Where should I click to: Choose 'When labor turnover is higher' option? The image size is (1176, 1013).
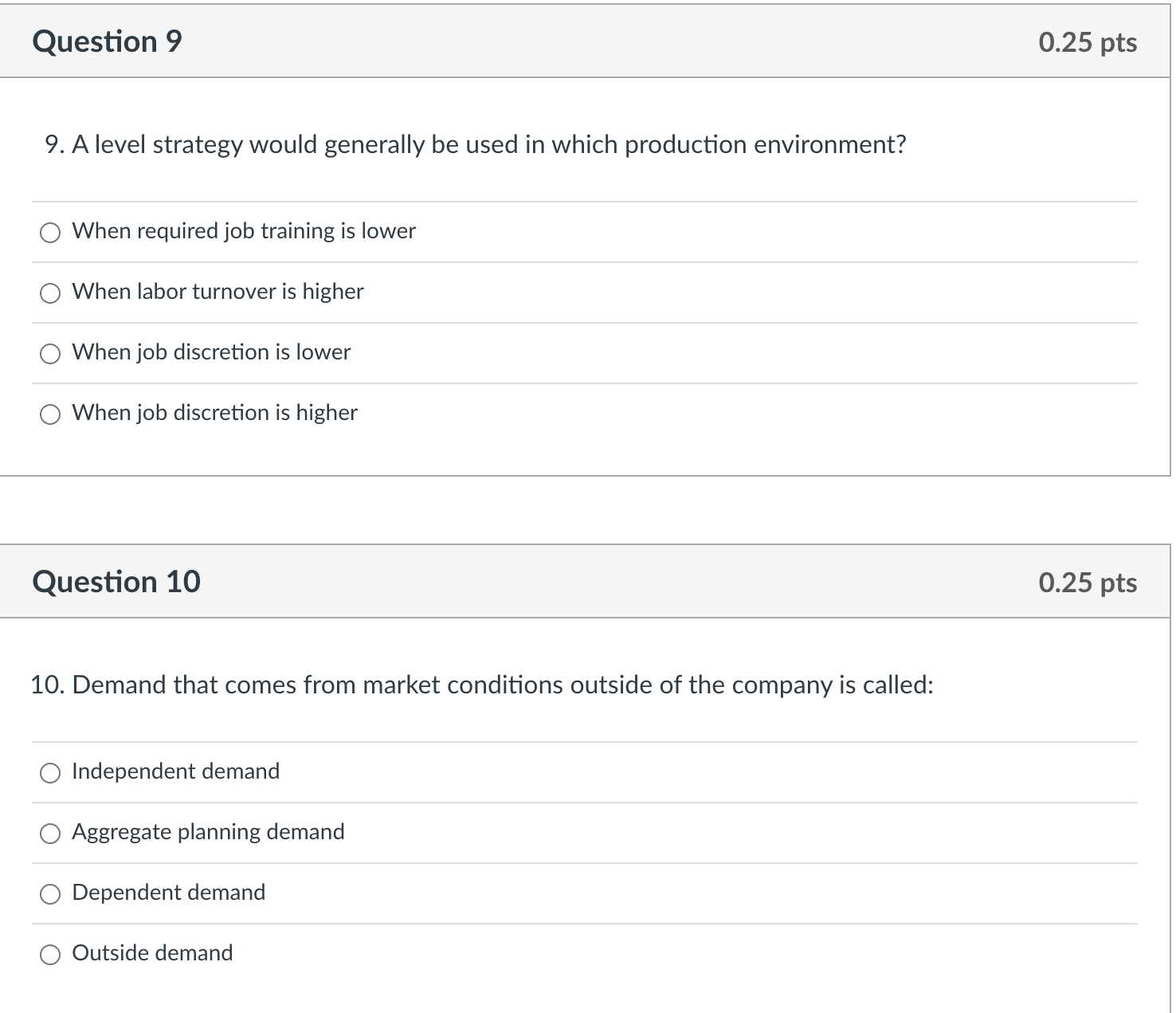50,293
